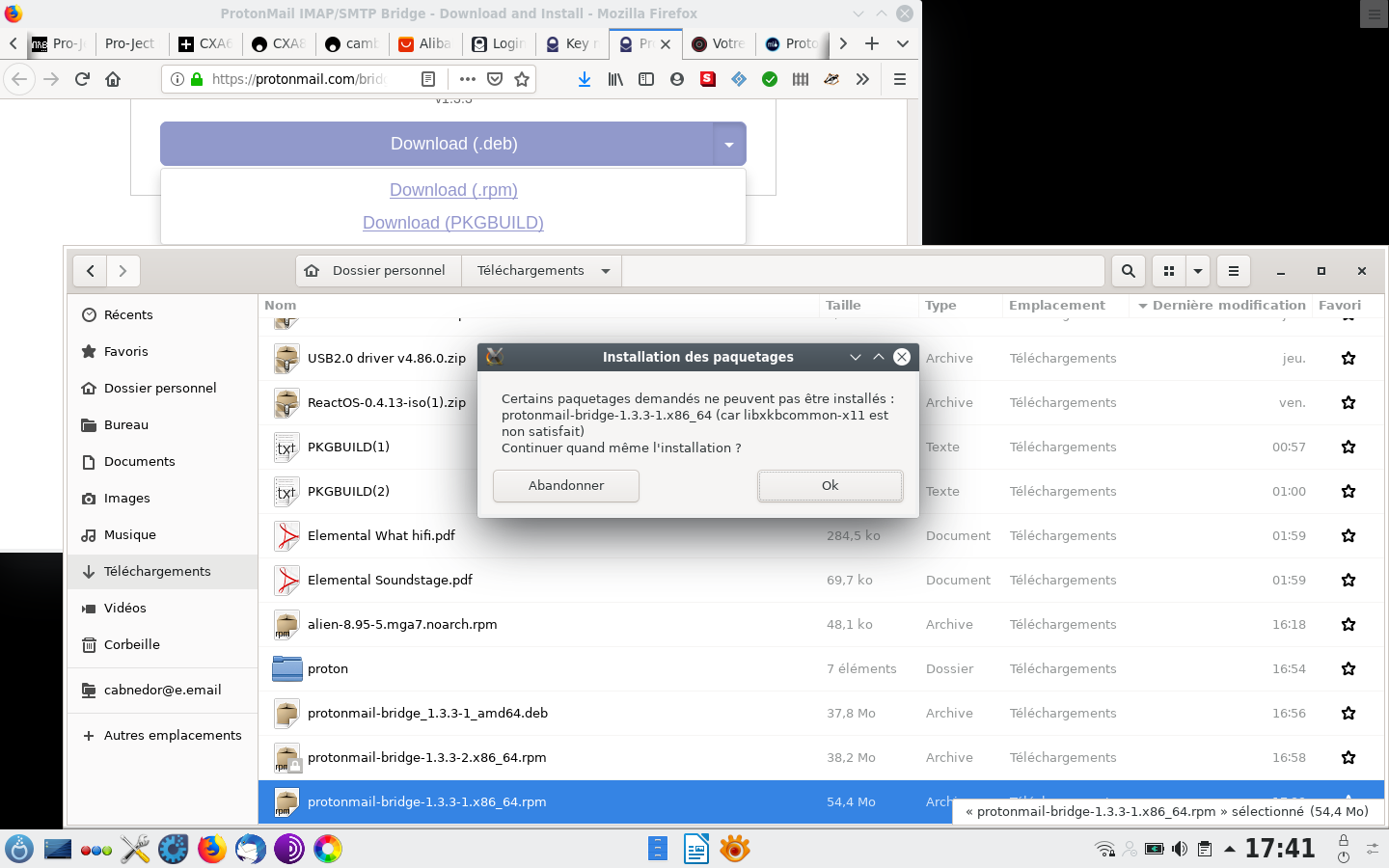Open view options dropdown arrow
The width and height of the screenshot is (1389, 868).
1198,271
